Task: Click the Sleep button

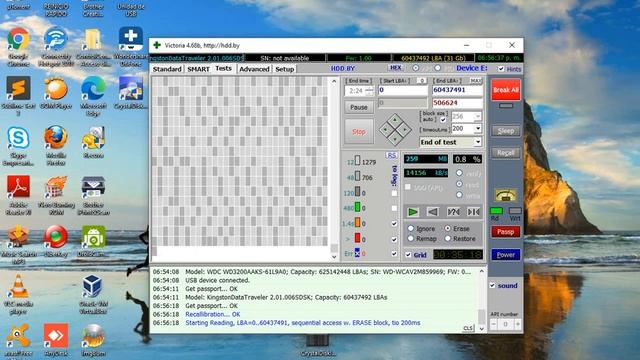Action: tap(506, 131)
